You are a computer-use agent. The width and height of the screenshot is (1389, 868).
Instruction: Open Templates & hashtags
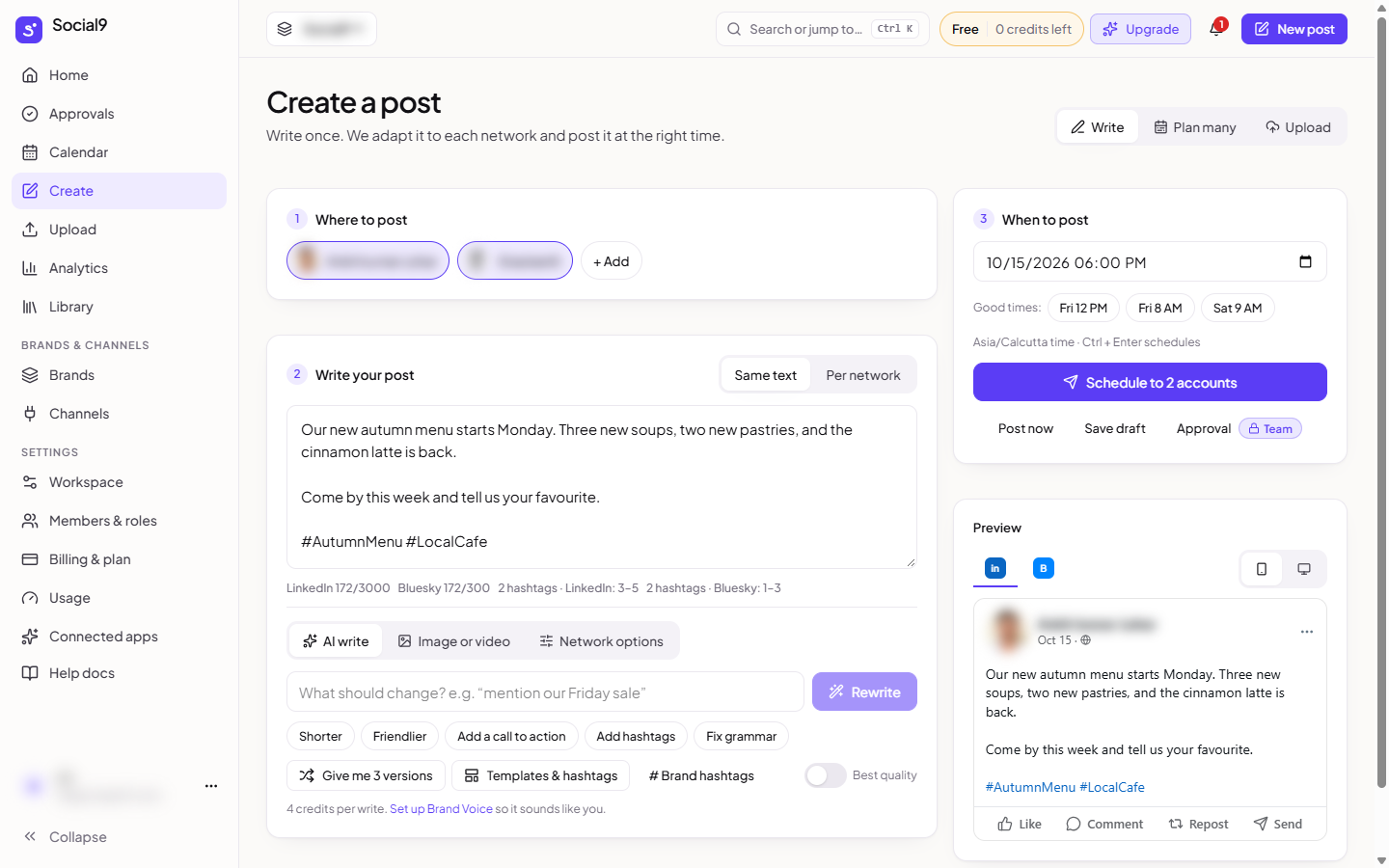541,775
